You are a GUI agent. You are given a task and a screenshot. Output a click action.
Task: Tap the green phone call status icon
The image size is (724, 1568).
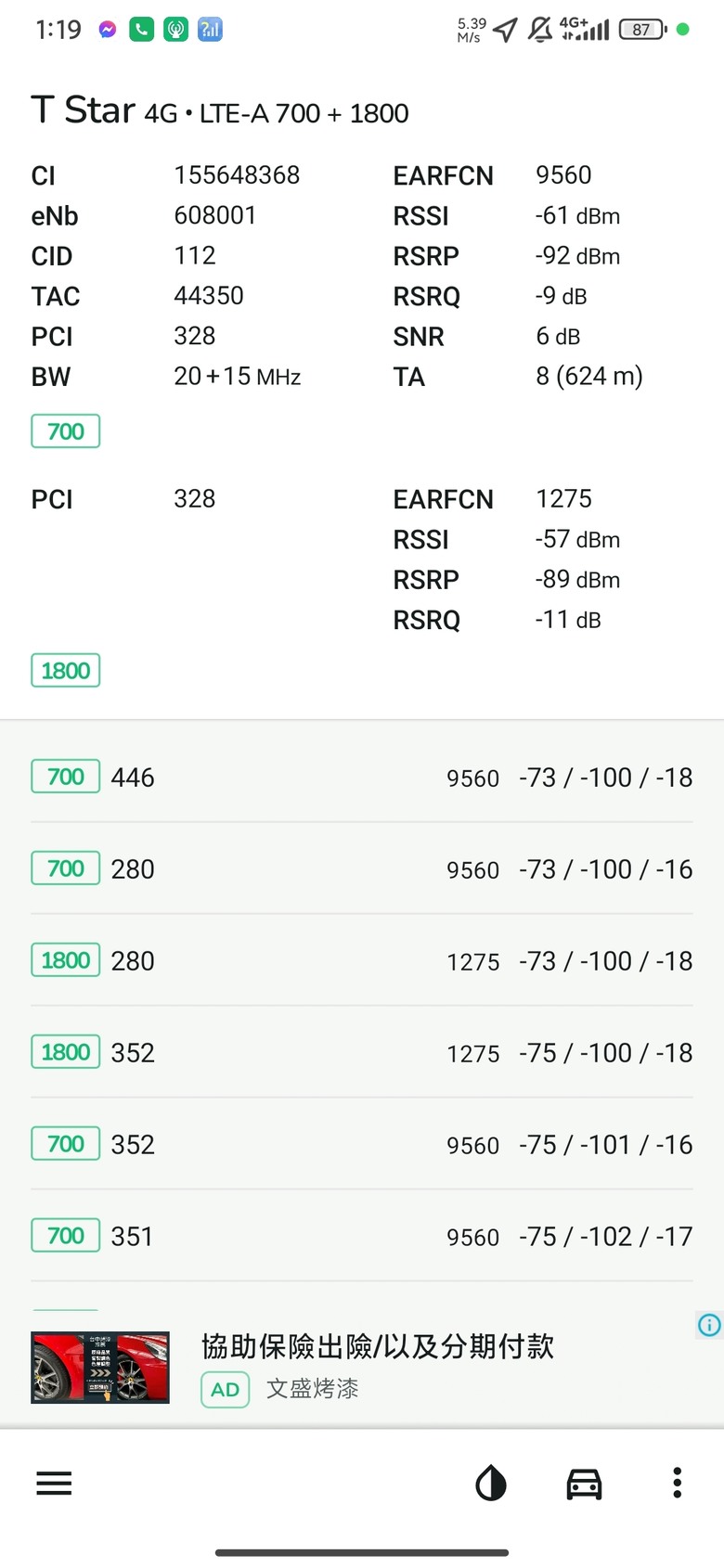(141, 30)
